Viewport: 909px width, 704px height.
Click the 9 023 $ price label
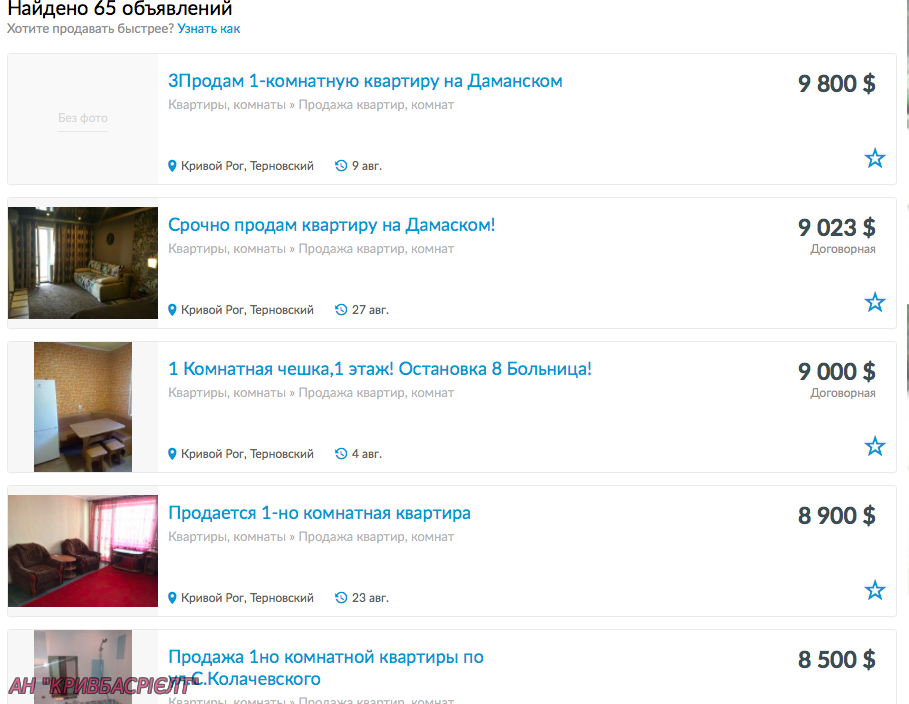pyautogui.click(x=837, y=227)
